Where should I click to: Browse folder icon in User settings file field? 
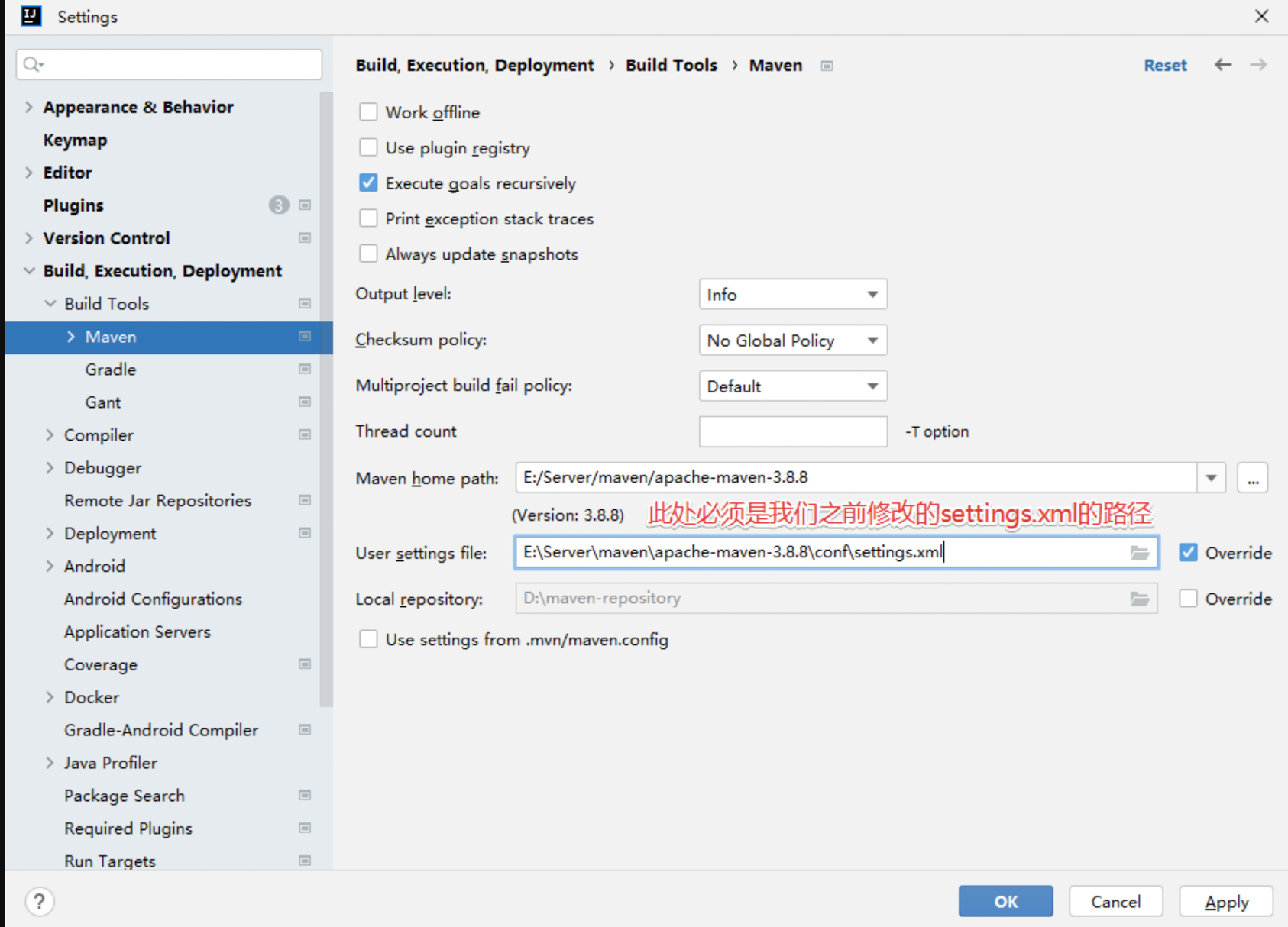click(x=1140, y=553)
